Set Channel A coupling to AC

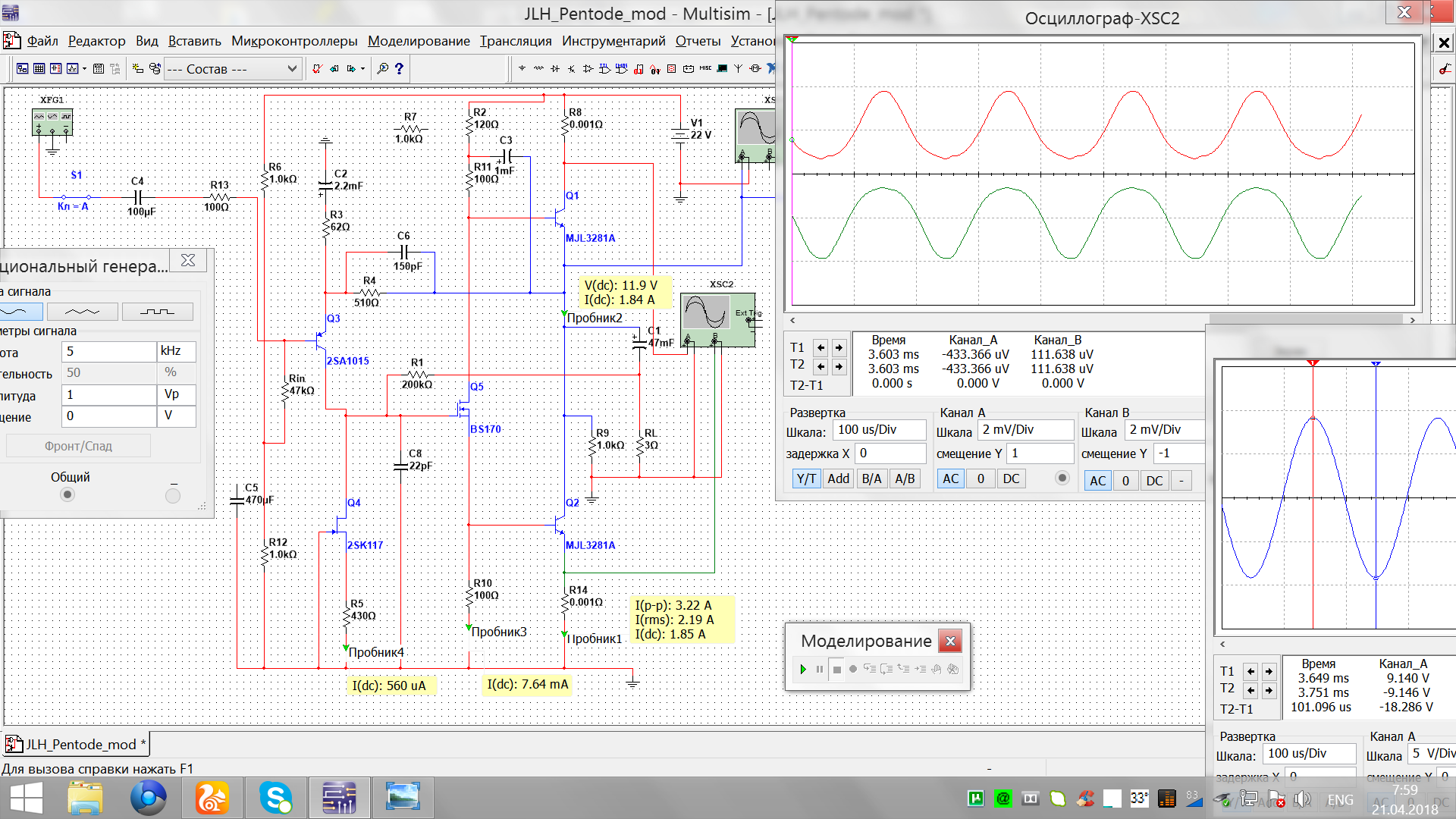tap(951, 479)
